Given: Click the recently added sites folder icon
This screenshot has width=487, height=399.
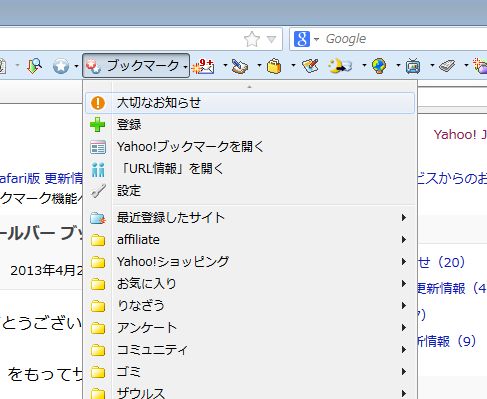Looking at the screenshot, I should point(98,218).
